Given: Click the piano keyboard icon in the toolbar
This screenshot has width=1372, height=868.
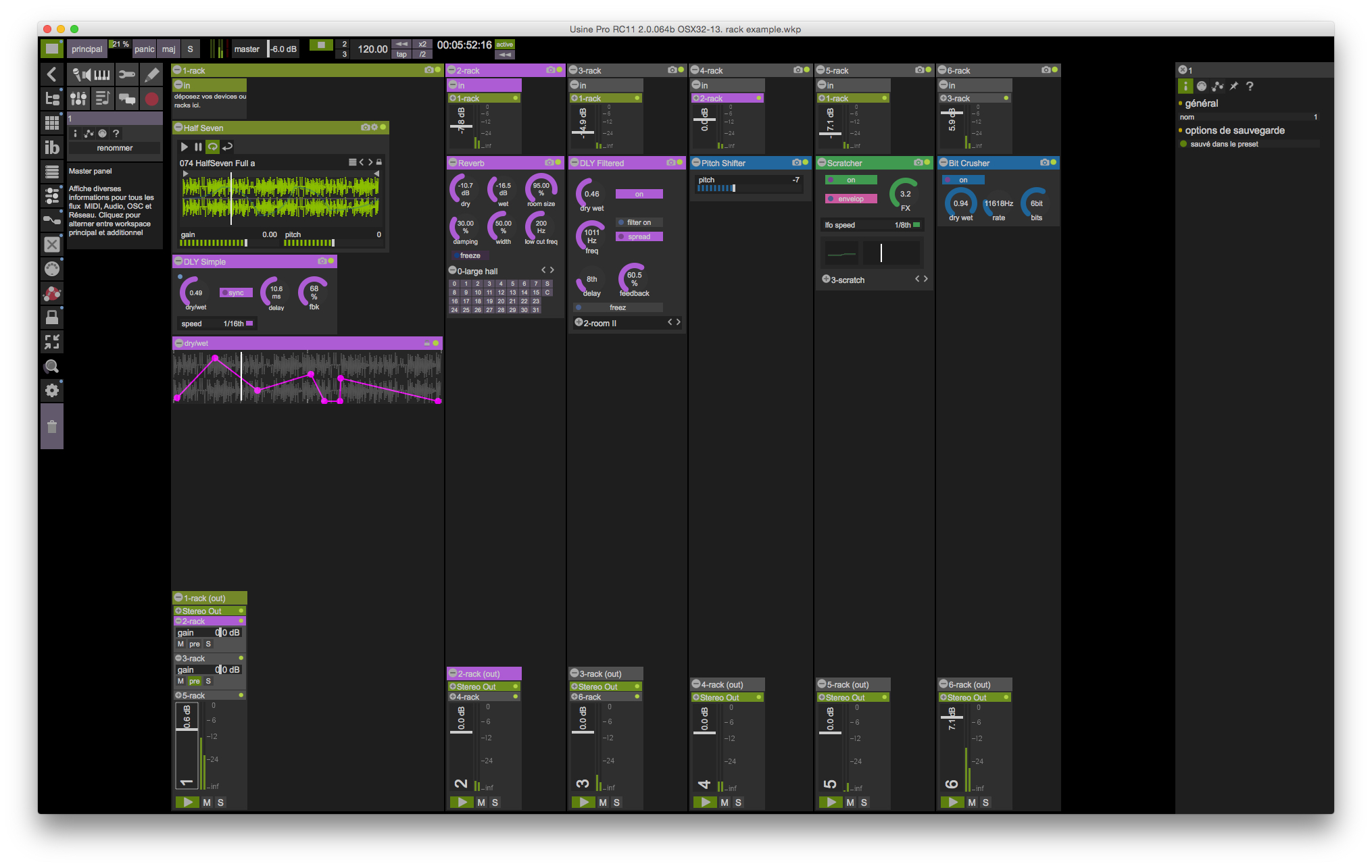Looking at the screenshot, I should [x=101, y=74].
